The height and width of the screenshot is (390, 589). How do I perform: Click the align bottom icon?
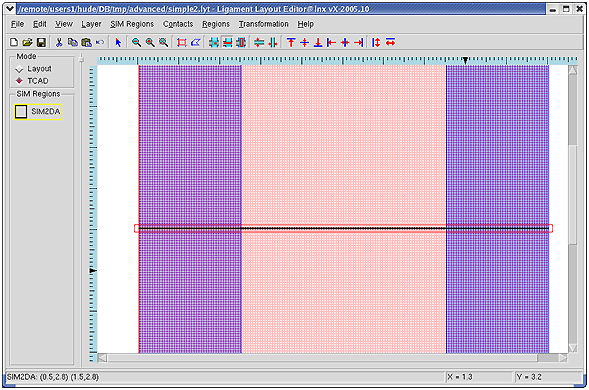pyautogui.click(x=318, y=42)
